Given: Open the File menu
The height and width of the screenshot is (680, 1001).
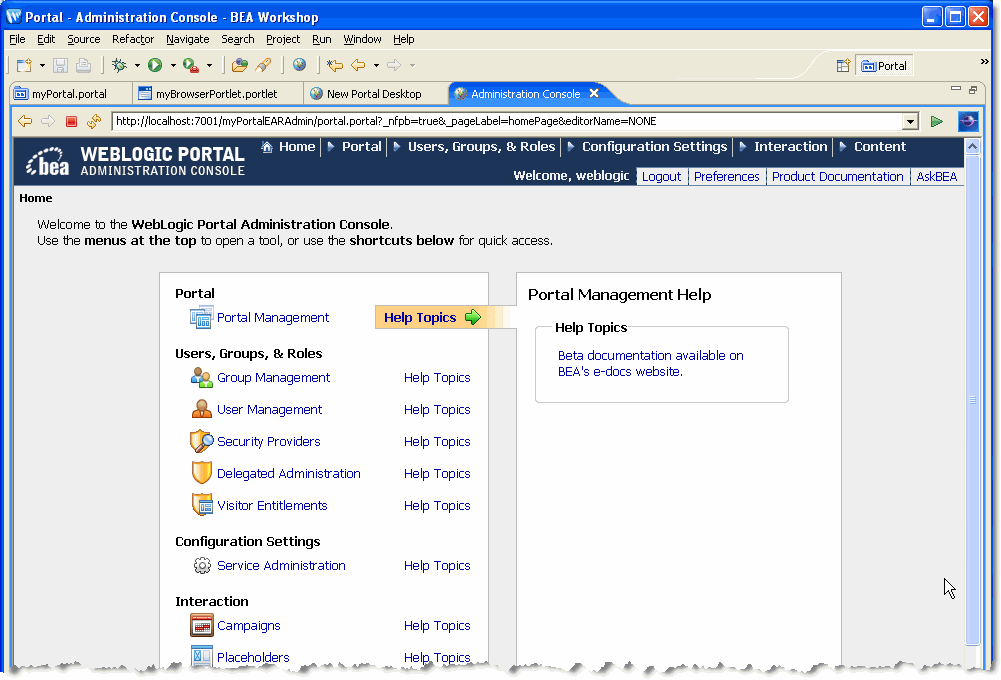Looking at the screenshot, I should coord(17,39).
